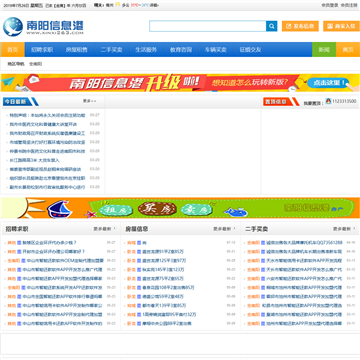360x360 pixels.
Task: Select 全南阳 in the 地区导航 row
Action: point(36,64)
